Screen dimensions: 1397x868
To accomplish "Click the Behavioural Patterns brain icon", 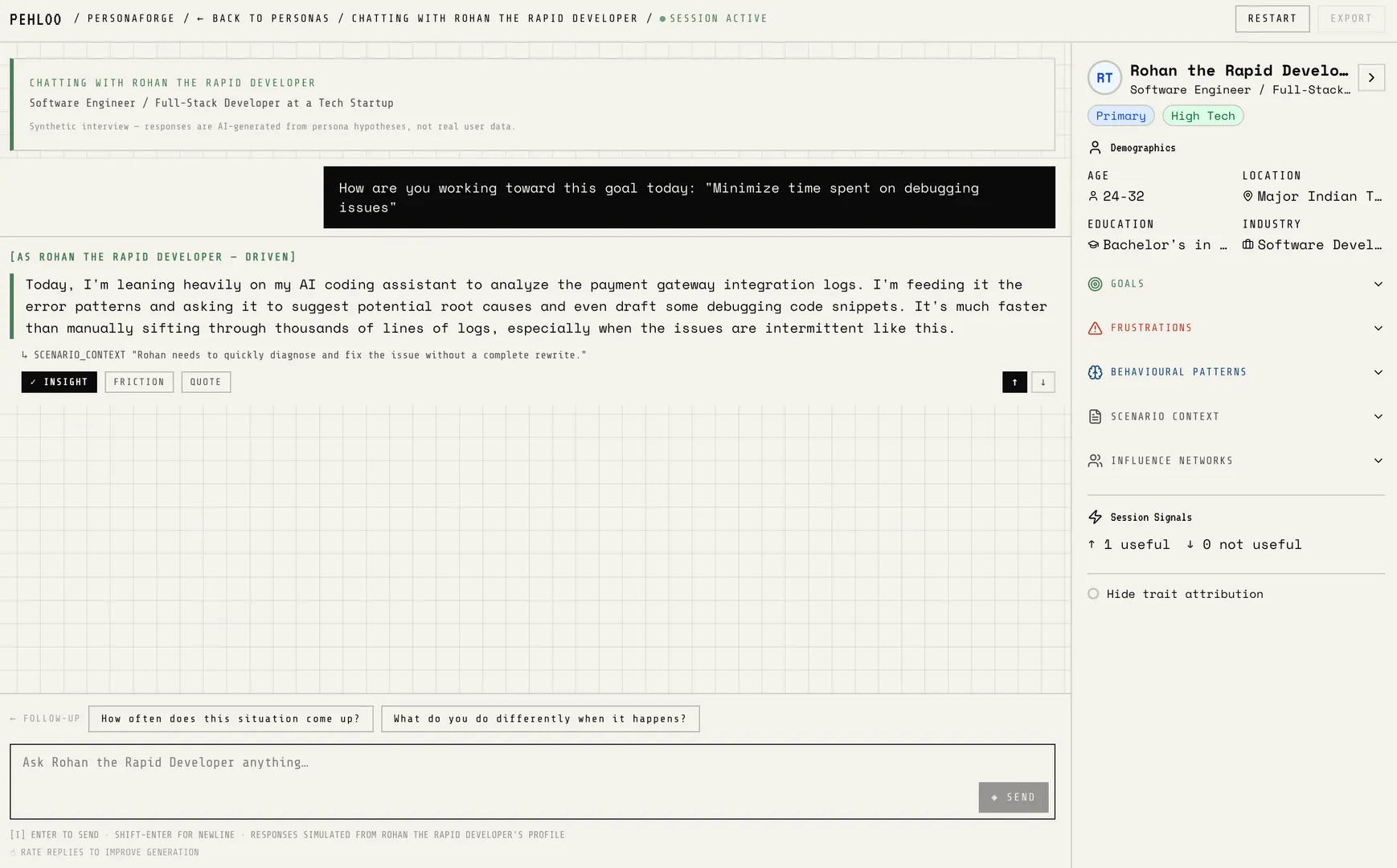I will (x=1095, y=372).
